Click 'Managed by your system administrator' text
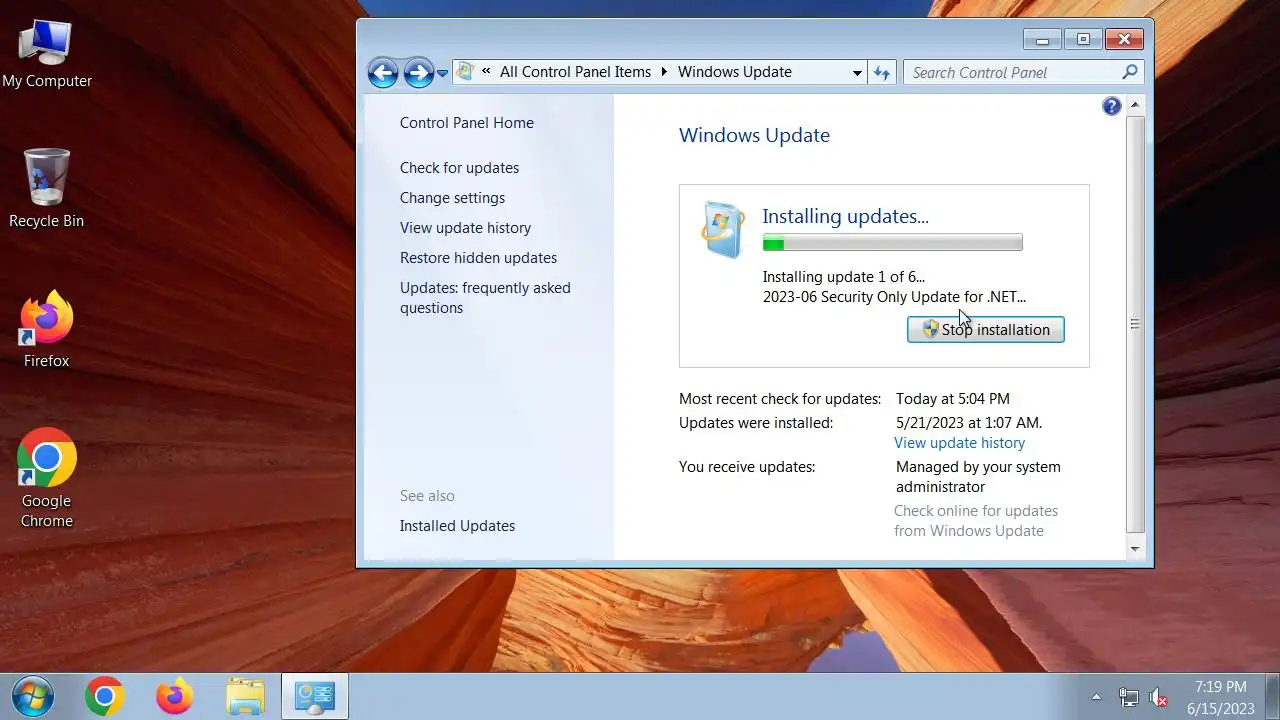This screenshot has width=1280, height=720. [978, 477]
